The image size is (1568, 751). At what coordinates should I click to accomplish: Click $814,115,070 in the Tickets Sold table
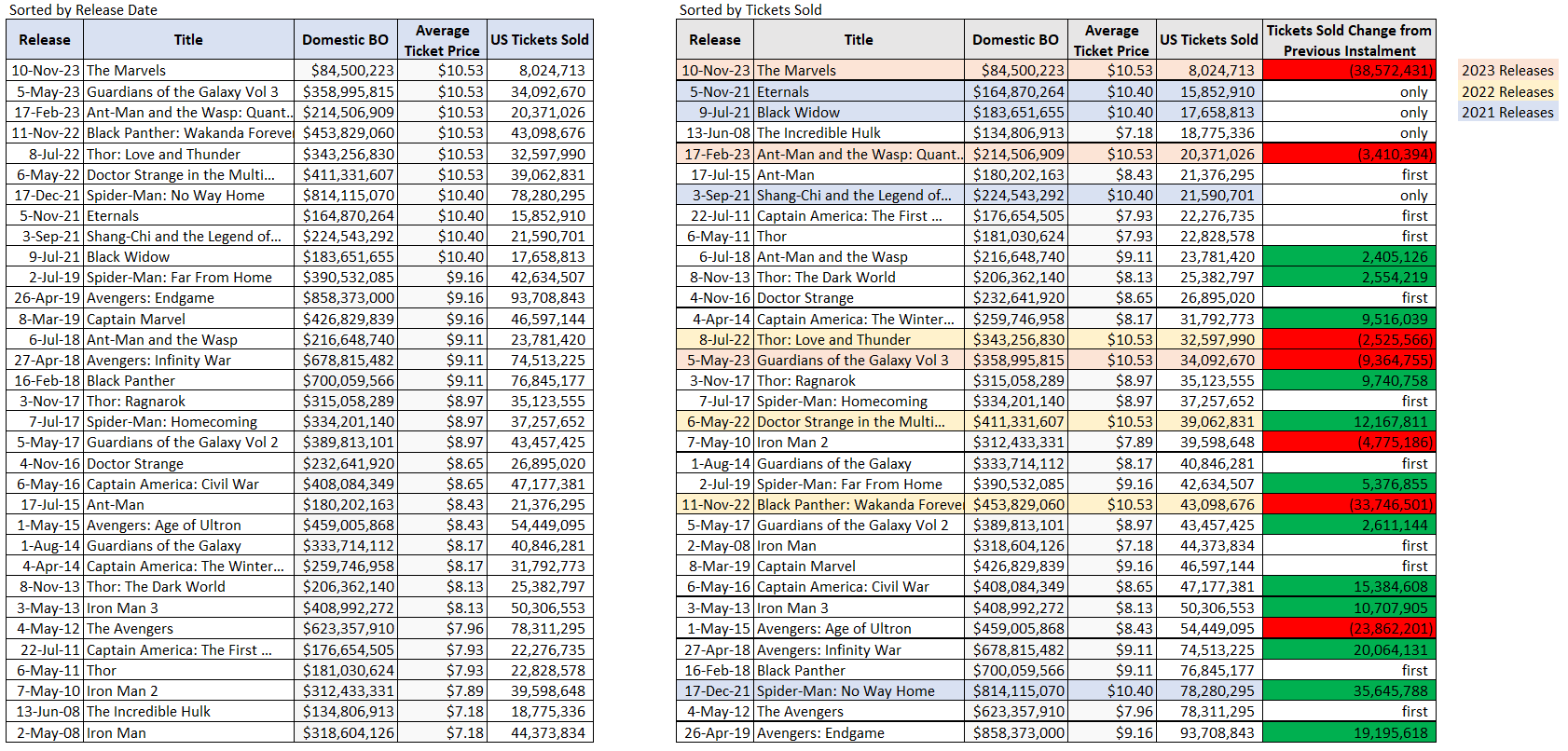(1019, 691)
